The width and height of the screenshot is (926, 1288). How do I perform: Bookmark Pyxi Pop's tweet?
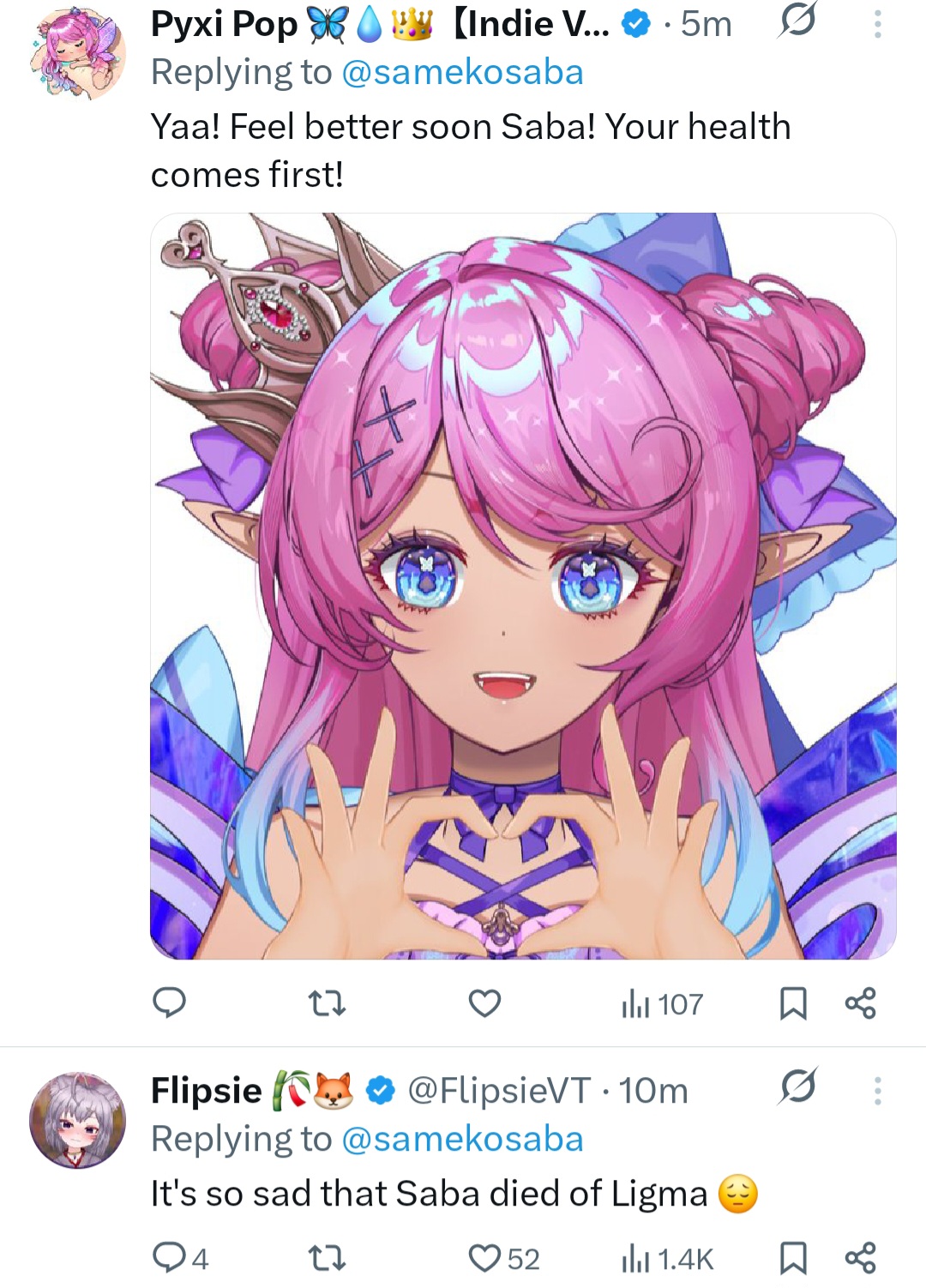793,1003
